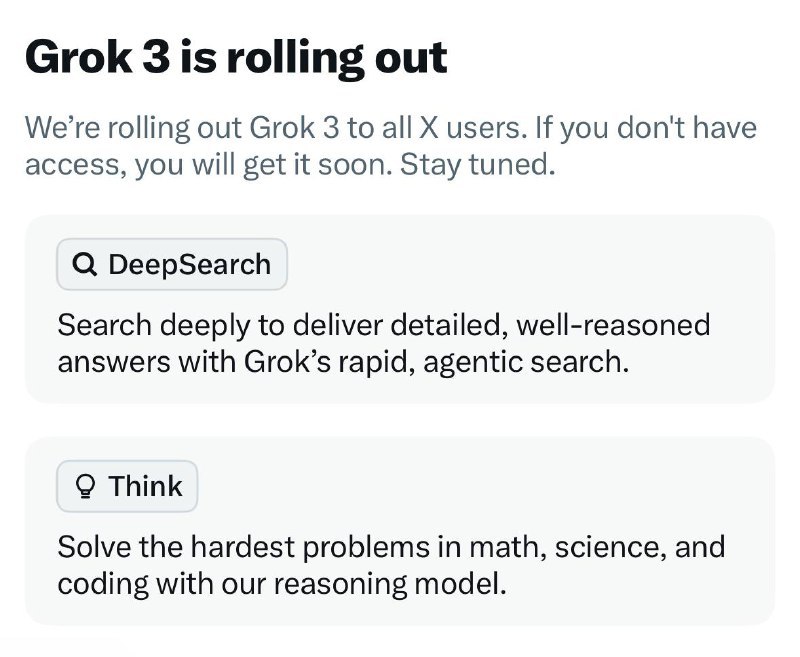800x657 pixels.
Task: Click the DeepSearch description text
Action: pyautogui.click(x=384, y=342)
